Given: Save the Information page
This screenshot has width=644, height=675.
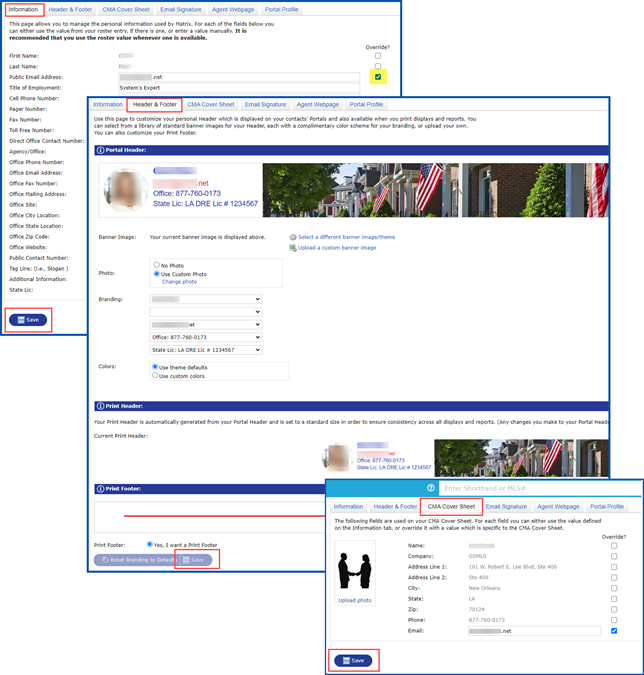Looking at the screenshot, I should 28,320.
